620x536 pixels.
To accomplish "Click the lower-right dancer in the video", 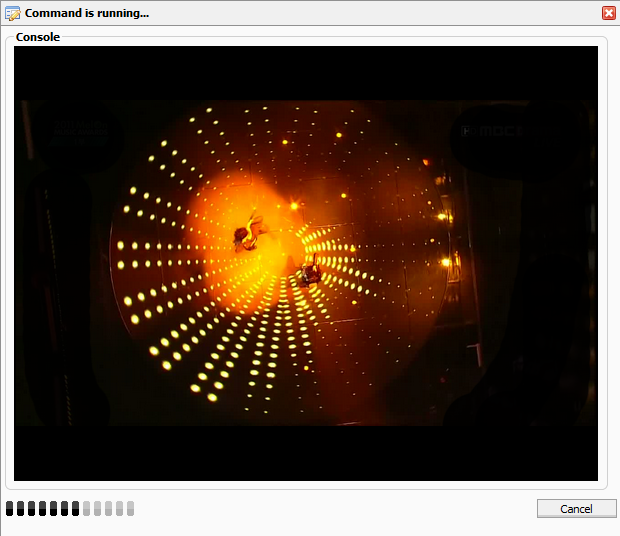I will point(309,271).
